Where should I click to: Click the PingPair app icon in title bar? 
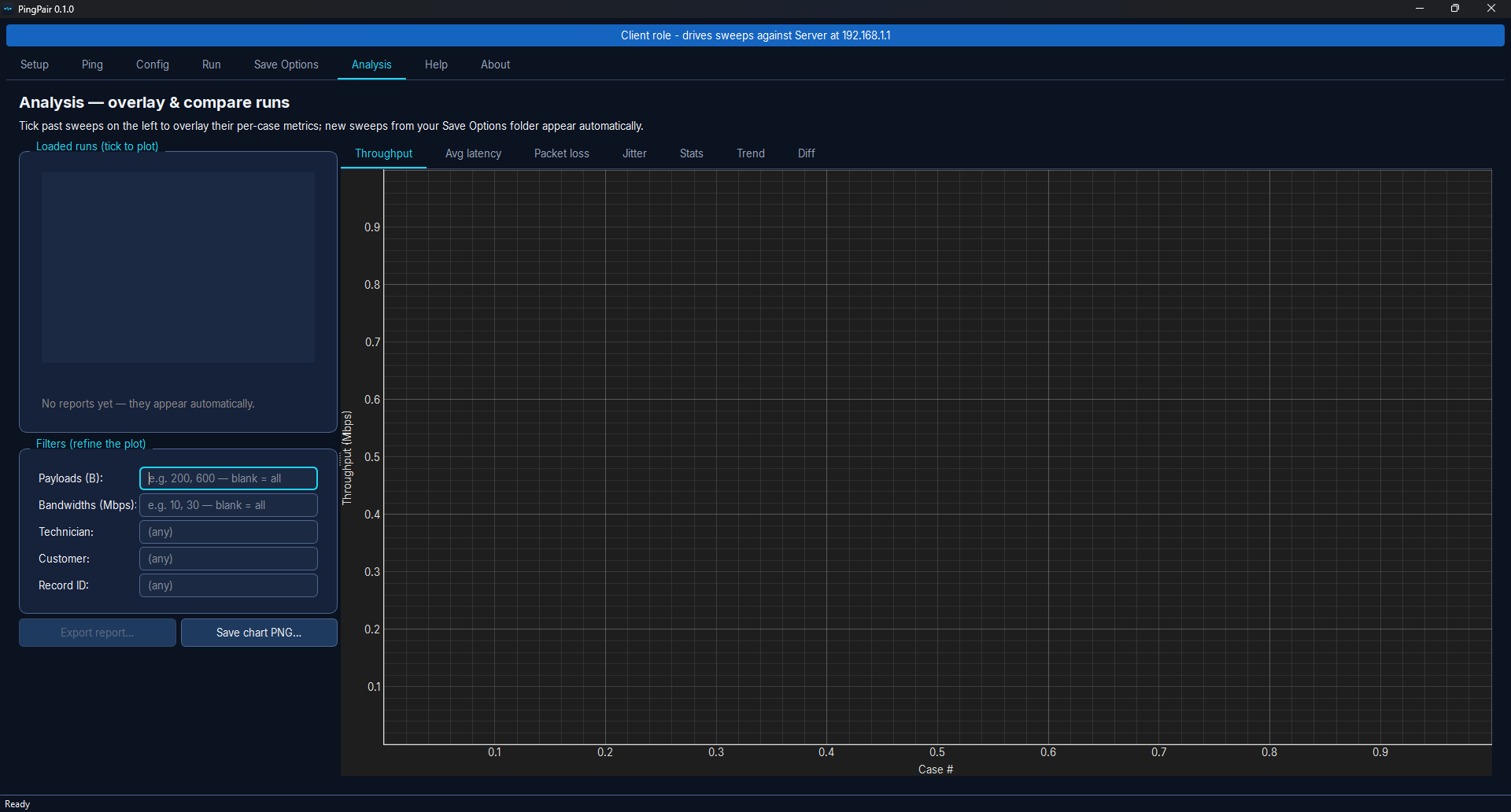(8, 9)
